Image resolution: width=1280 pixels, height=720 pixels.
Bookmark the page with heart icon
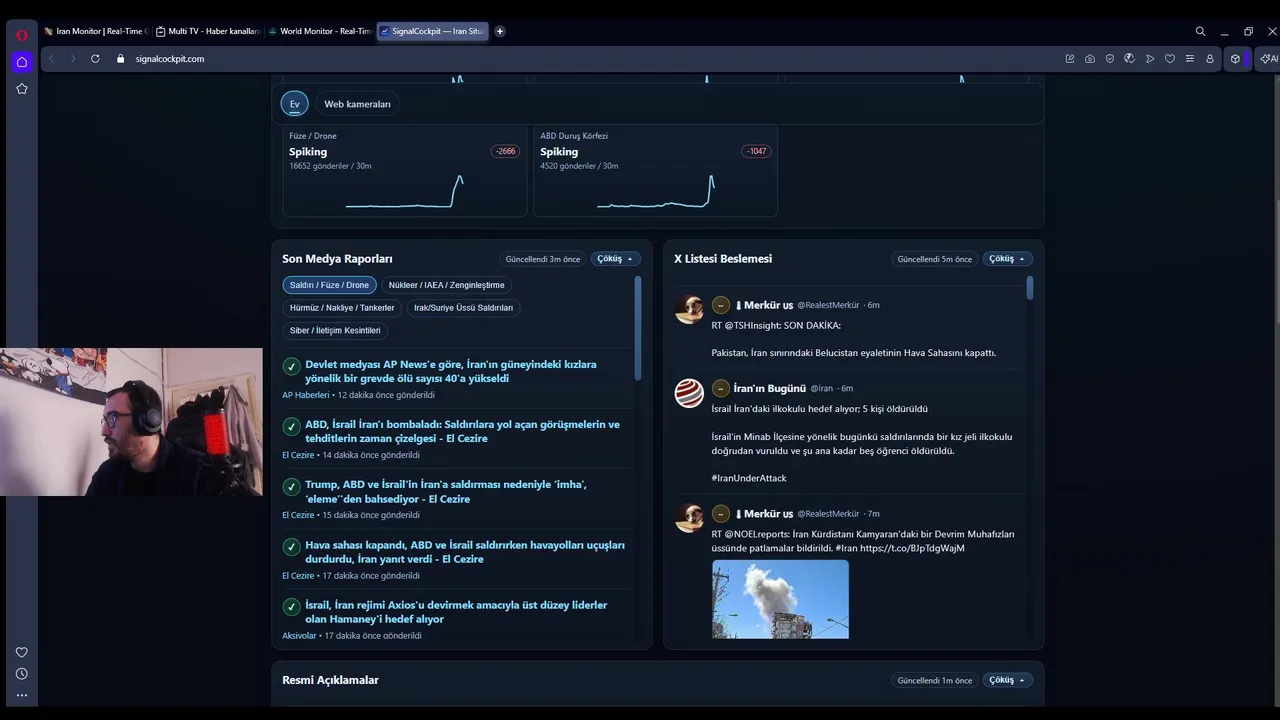pos(1170,59)
